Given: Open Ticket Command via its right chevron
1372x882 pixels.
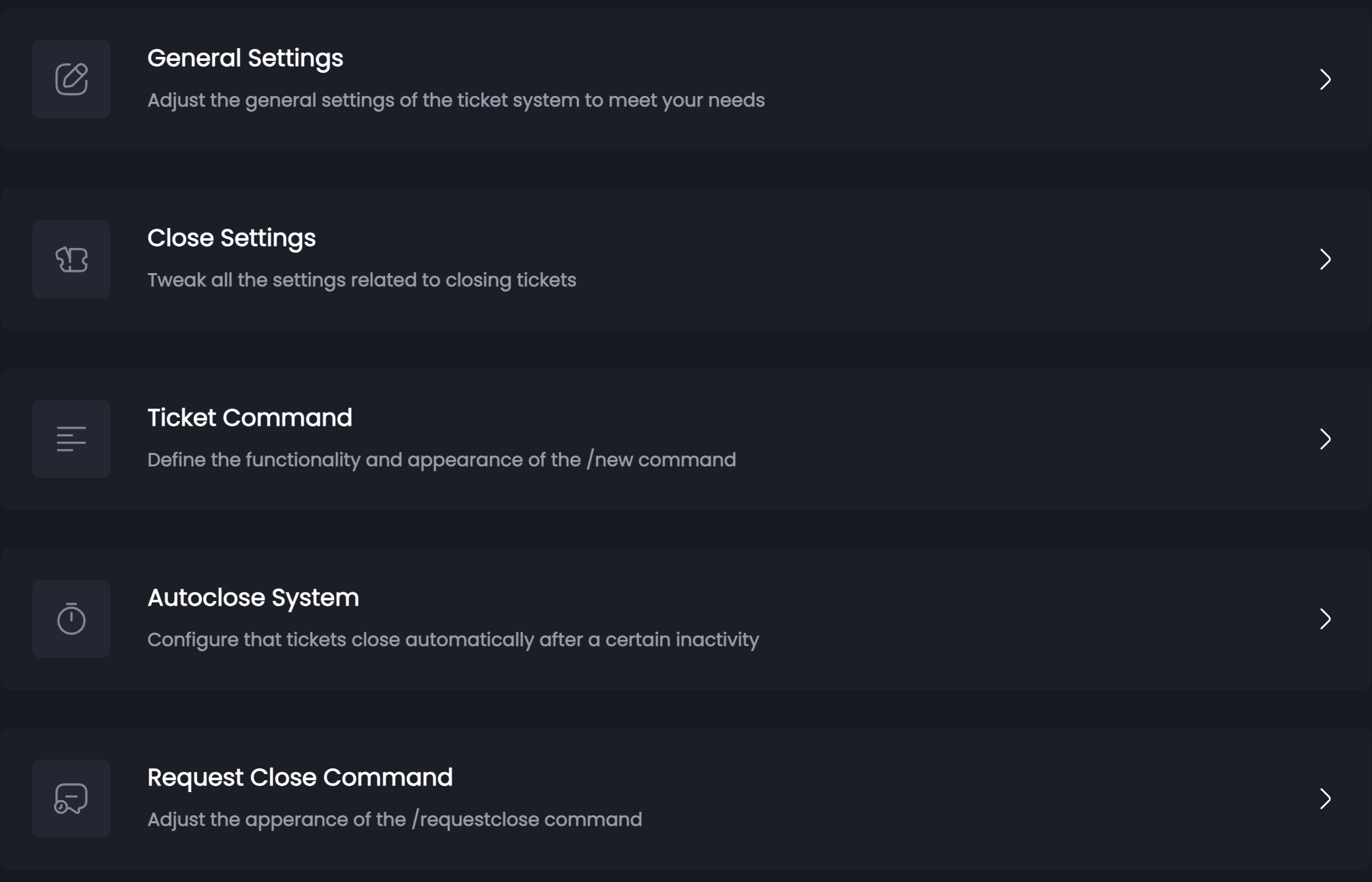Looking at the screenshot, I should tap(1325, 439).
